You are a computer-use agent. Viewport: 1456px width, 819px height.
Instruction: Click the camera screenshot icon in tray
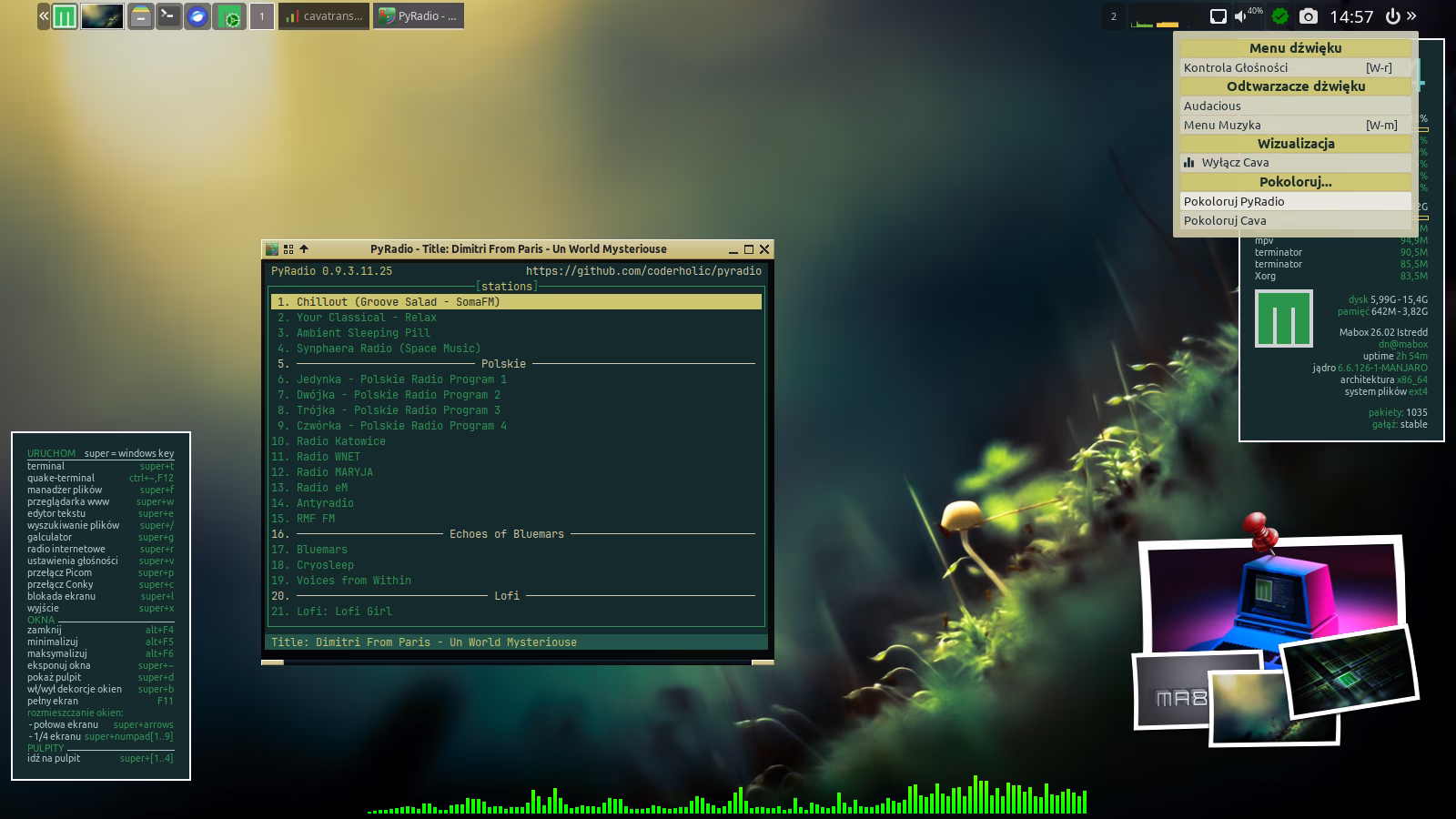point(1308,16)
